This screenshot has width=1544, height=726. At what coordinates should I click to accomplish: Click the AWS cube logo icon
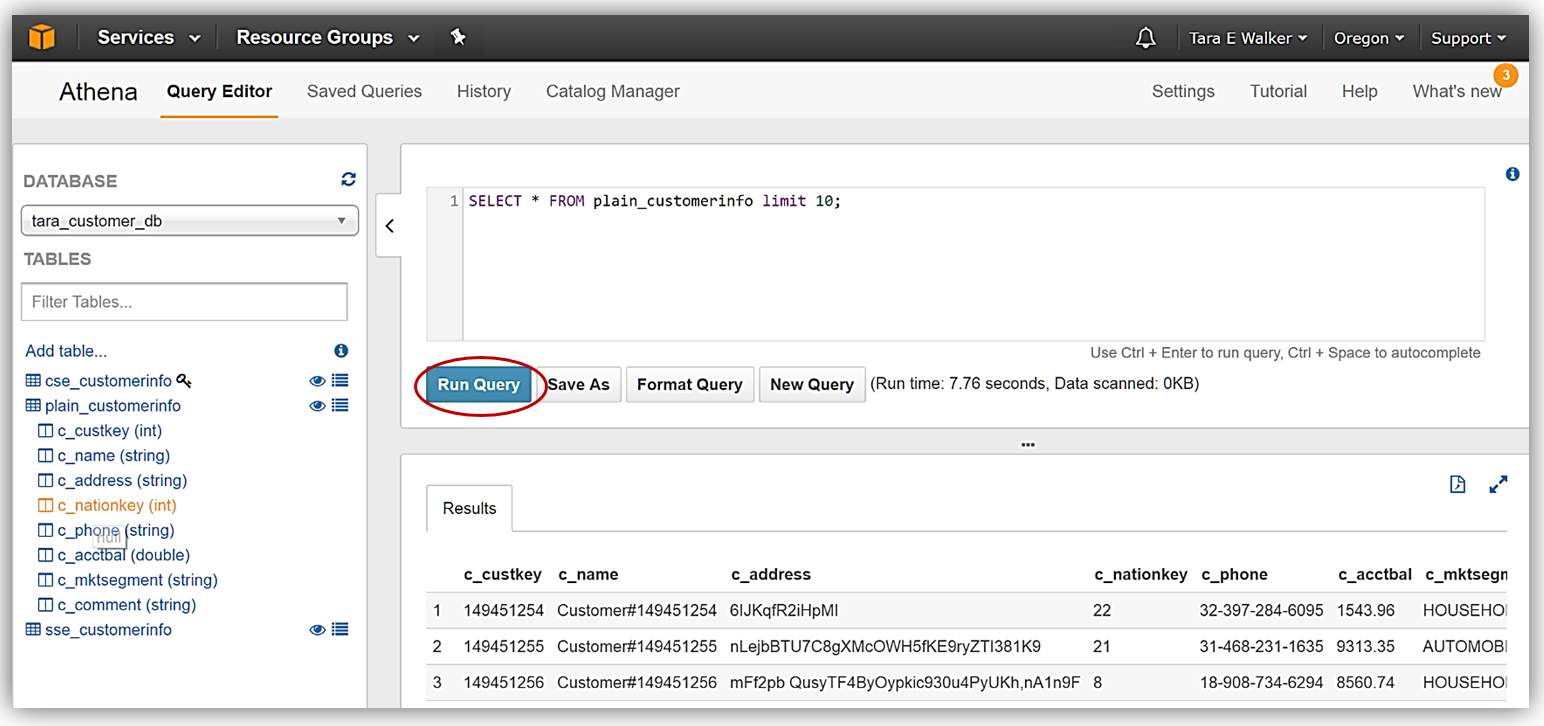pos(41,37)
